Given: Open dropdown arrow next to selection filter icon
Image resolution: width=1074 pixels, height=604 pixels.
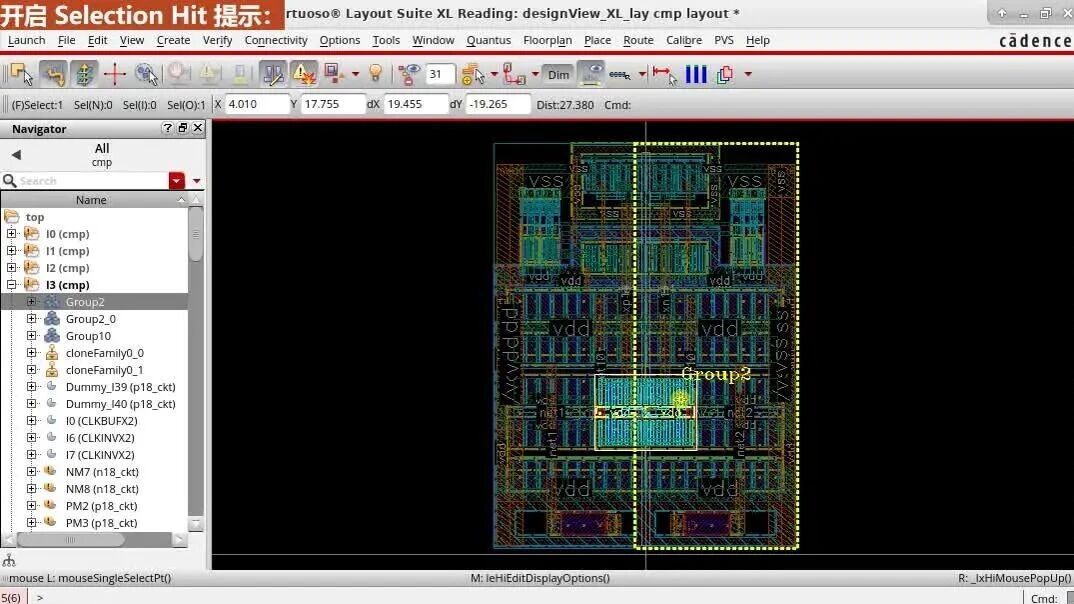Looking at the screenshot, I should [x=494, y=74].
